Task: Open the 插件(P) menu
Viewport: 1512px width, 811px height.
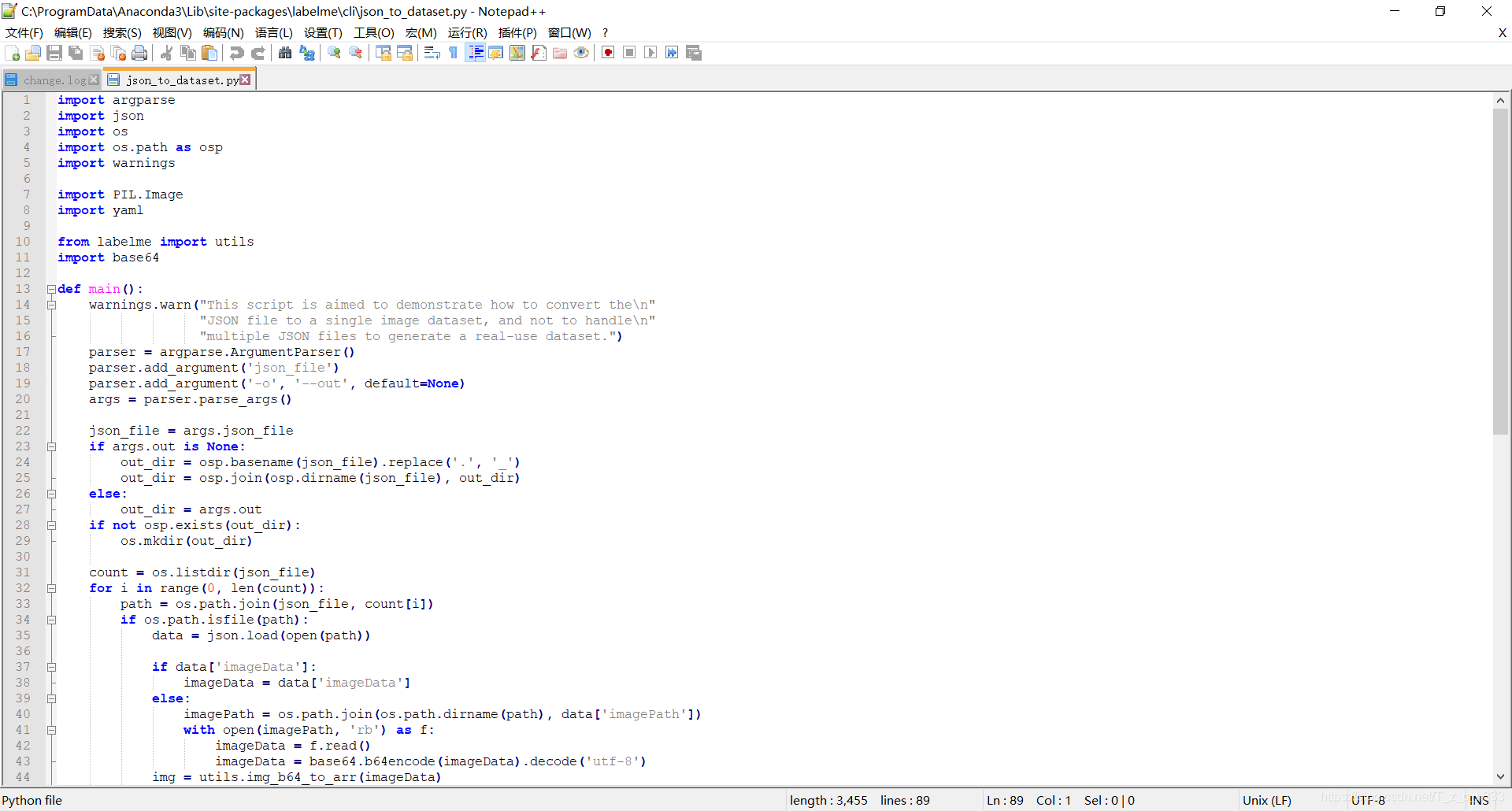Action: (517, 32)
